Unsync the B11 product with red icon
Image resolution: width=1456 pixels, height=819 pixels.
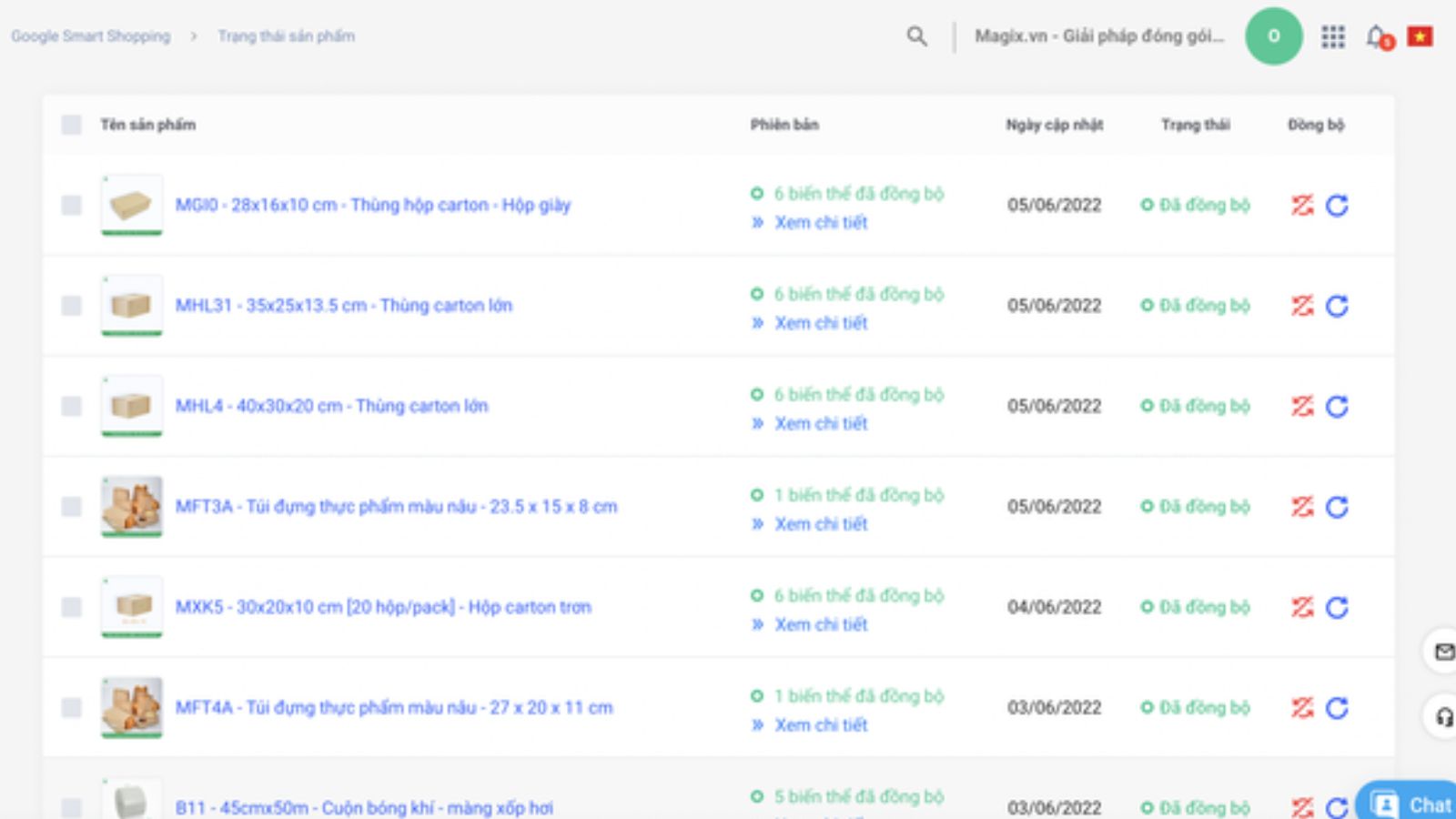(1302, 807)
